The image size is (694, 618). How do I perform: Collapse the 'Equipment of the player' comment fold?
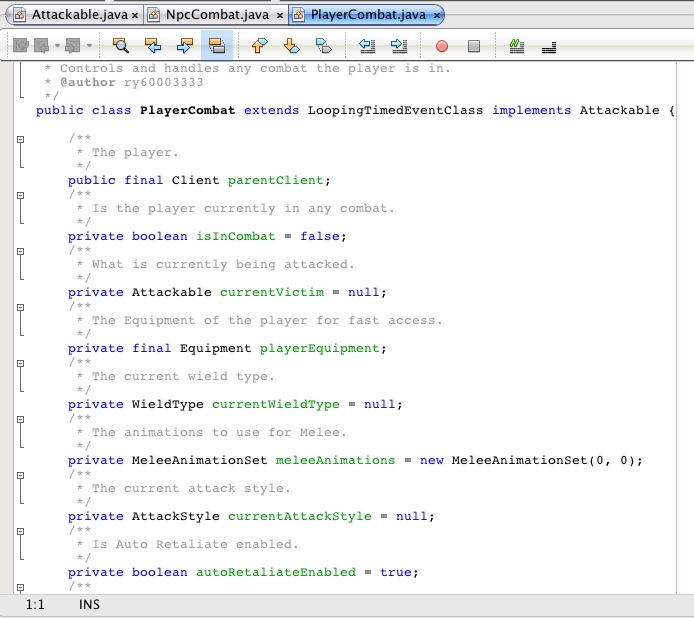[20, 307]
